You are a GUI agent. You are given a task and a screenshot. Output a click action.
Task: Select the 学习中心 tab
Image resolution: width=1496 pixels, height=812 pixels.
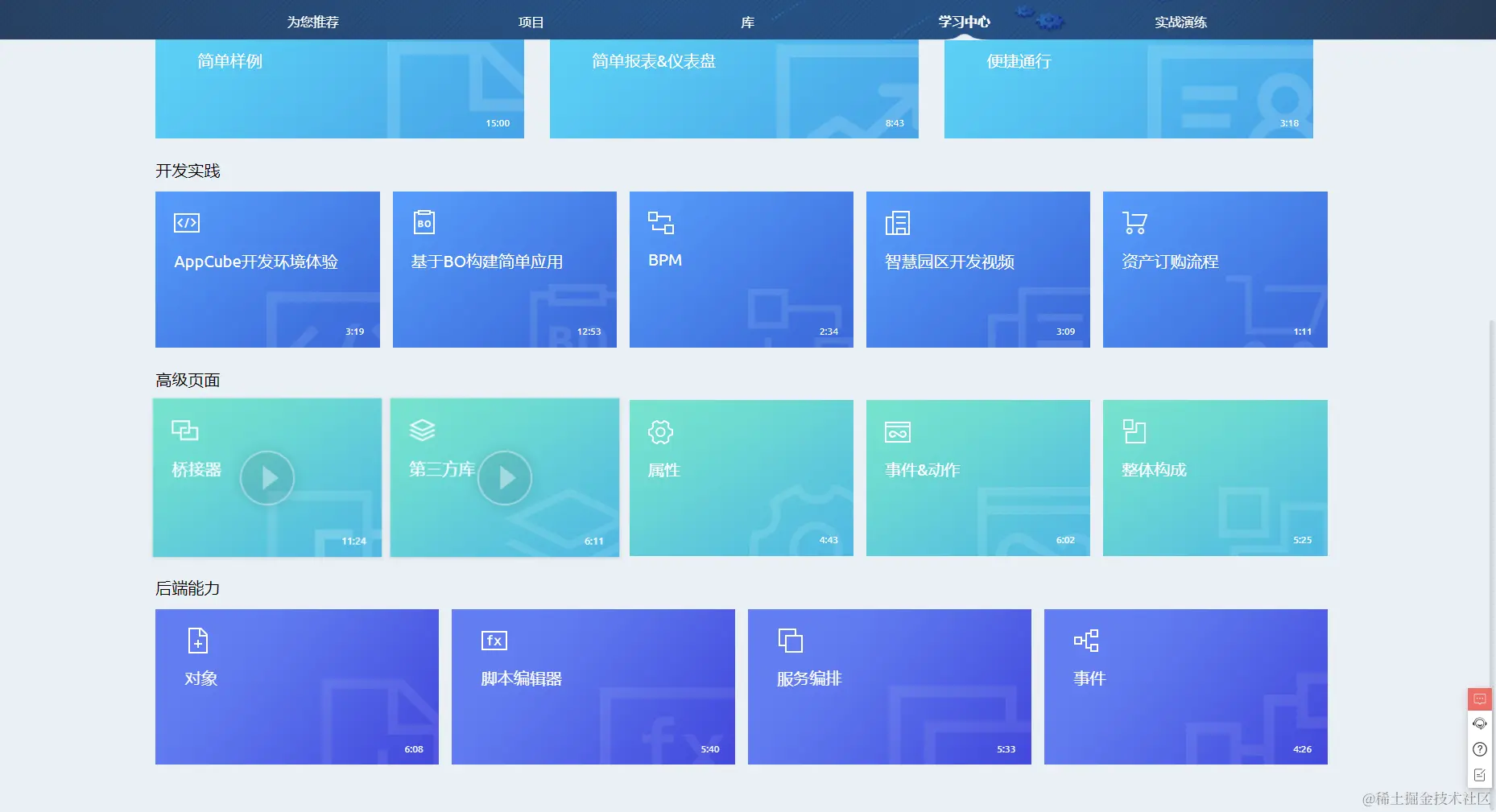tap(964, 22)
